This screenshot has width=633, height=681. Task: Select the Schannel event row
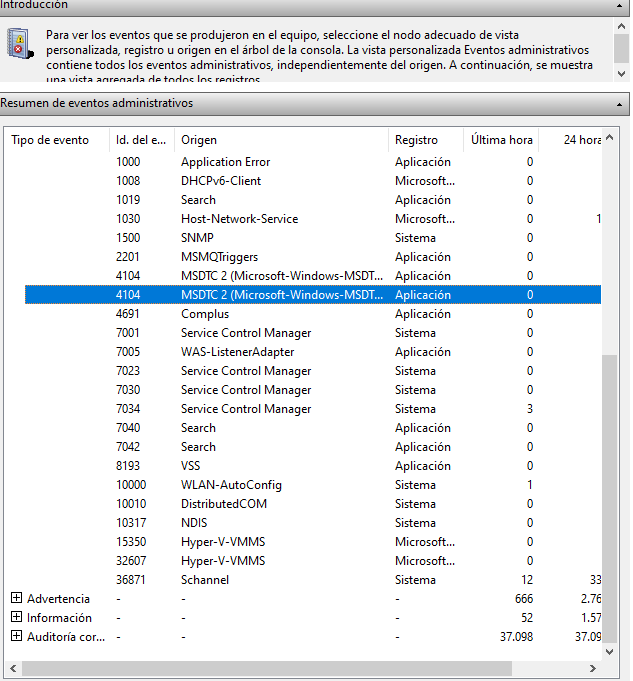(313, 580)
